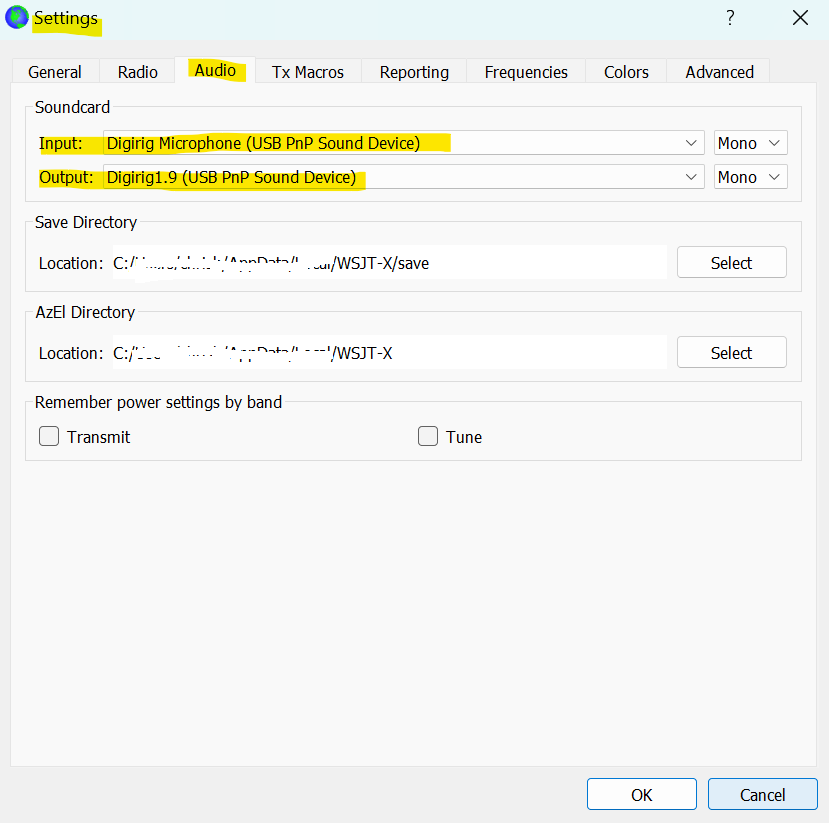Open the soundcard Input device dropdown
This screenshot has width=829, height=823.
(x=403, y=143)
